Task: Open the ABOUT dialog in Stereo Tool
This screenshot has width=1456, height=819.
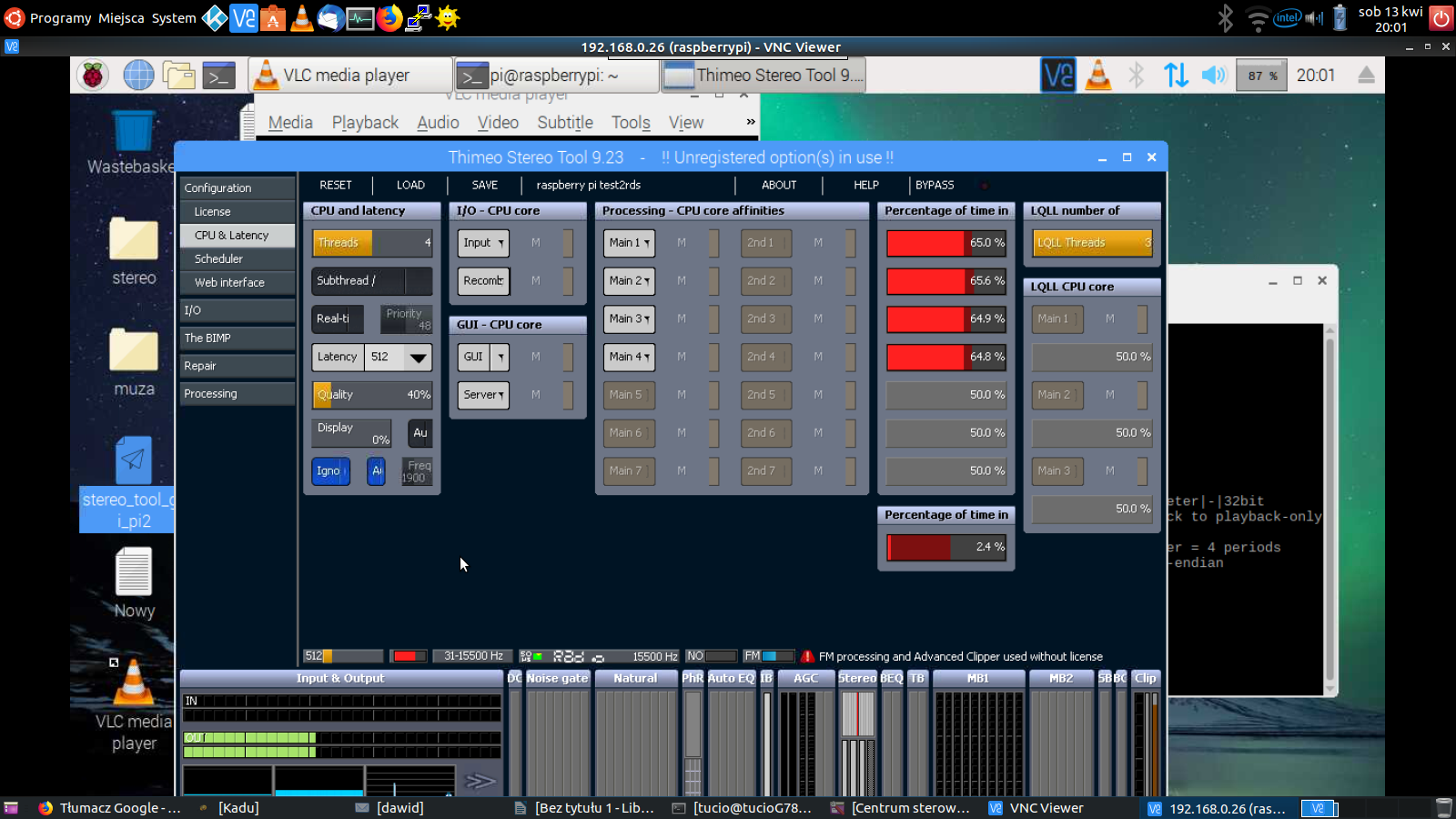Action: pos(779,185)
